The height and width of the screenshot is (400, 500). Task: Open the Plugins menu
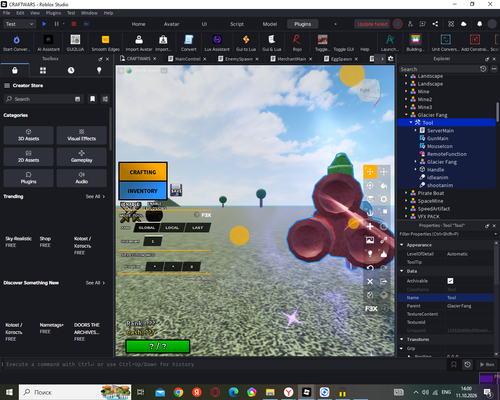(53, 13)
